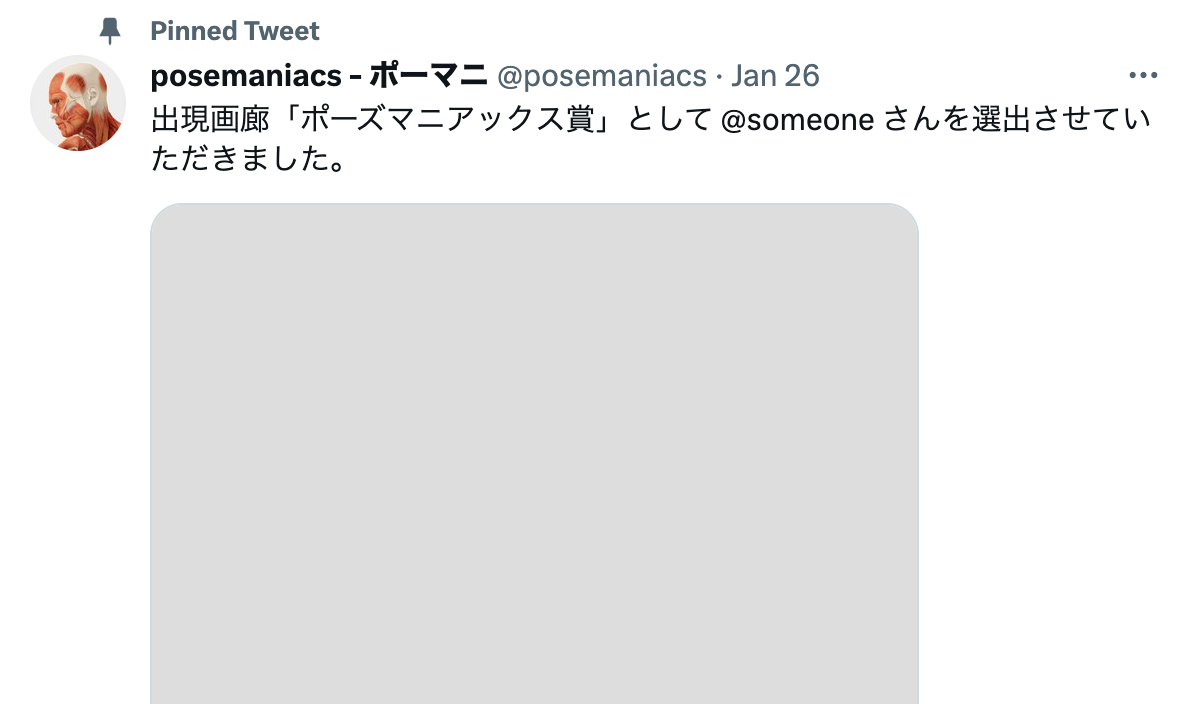Open the @posemaniacs handle link
The image size is (1194, 704).
coord(602,75)
